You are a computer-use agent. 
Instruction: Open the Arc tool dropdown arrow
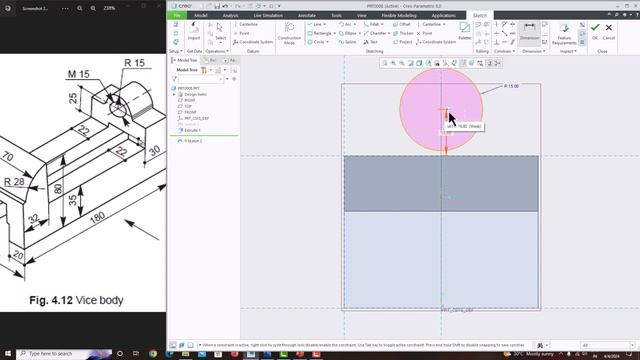[355, 24]
